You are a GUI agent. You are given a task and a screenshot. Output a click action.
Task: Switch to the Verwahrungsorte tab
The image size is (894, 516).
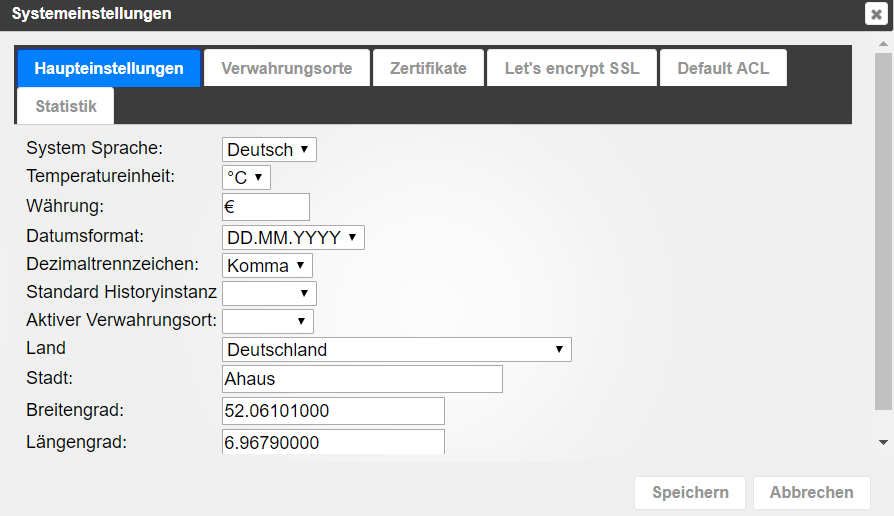point(286,69)
